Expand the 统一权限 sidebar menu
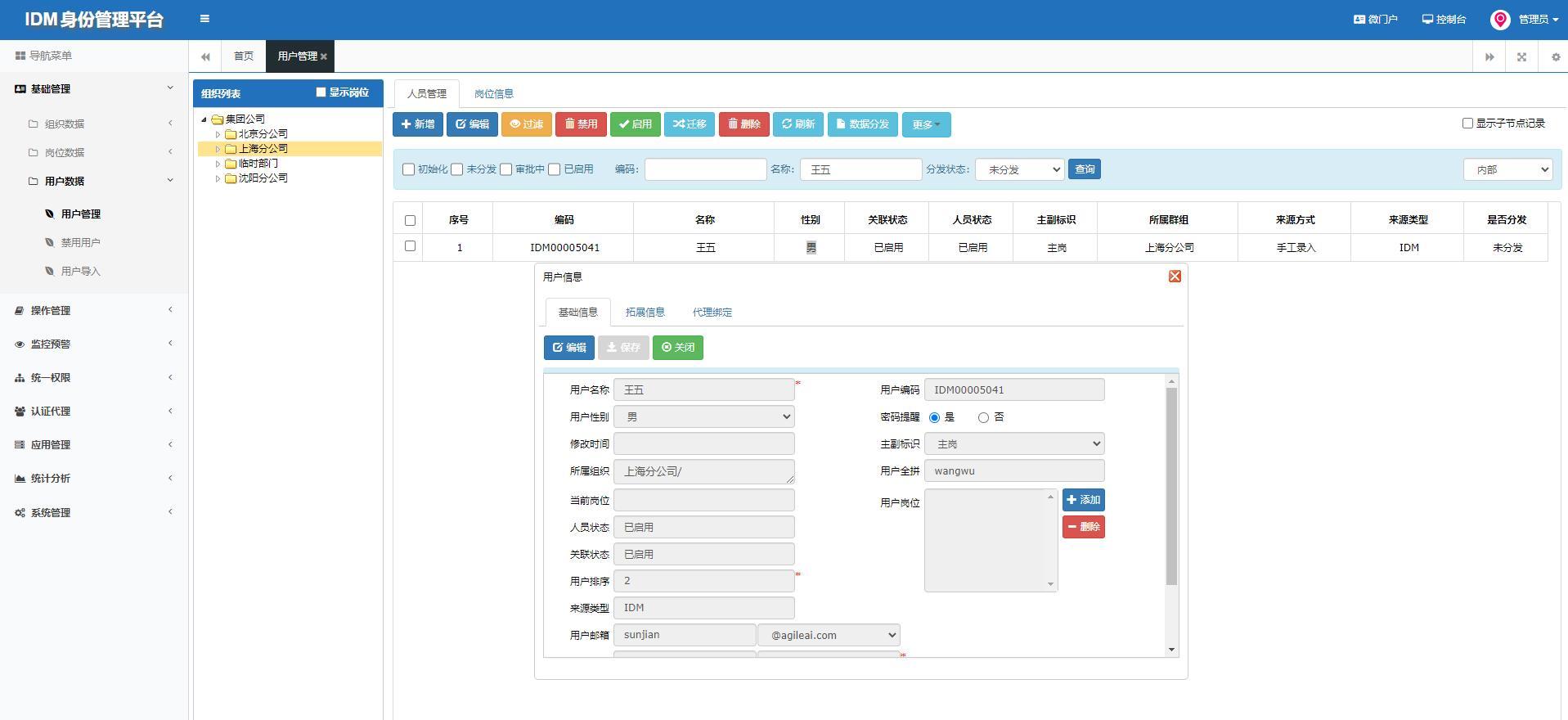Viewport: 1568px width, 720px height. (x=94, y=378)
